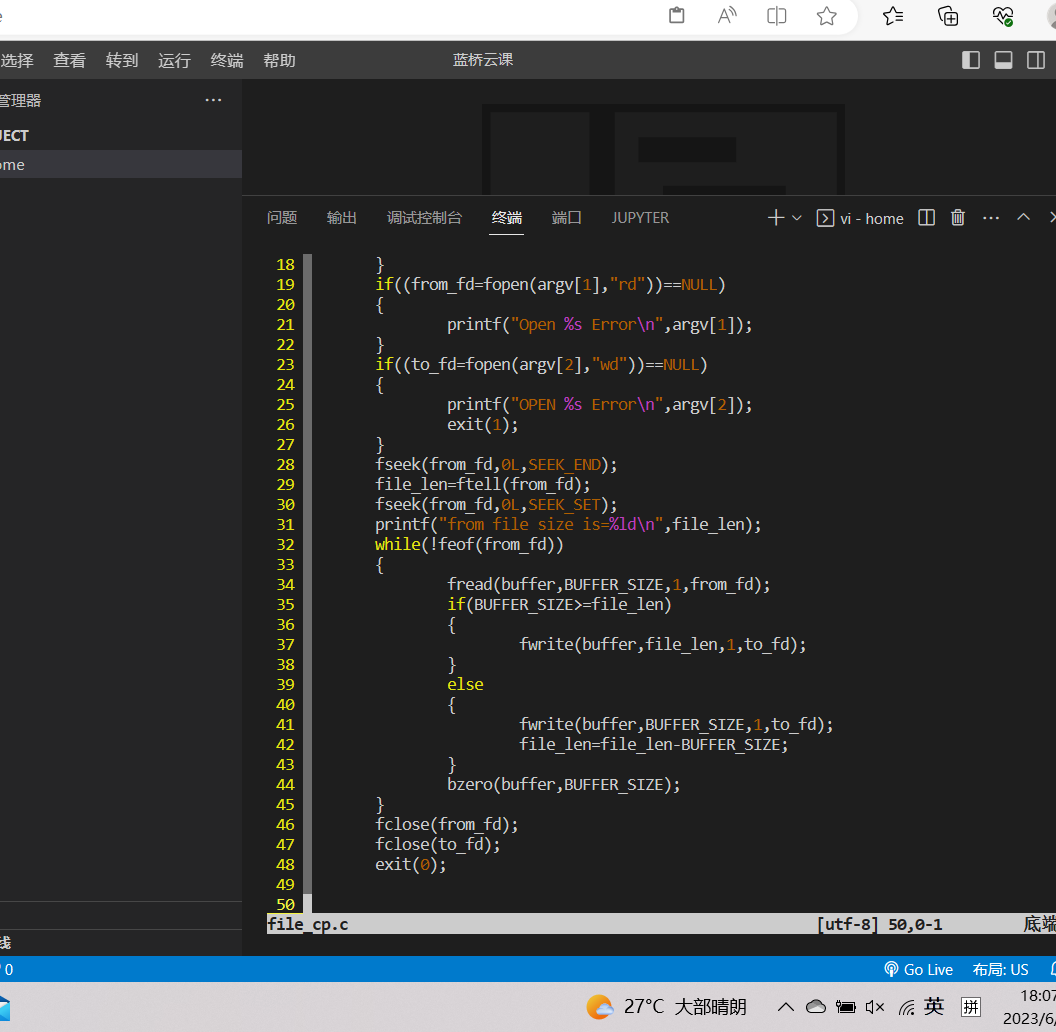Click the vi editor left scrollbar strip
1056x1032 pixels.
click(x=307, y=583)
